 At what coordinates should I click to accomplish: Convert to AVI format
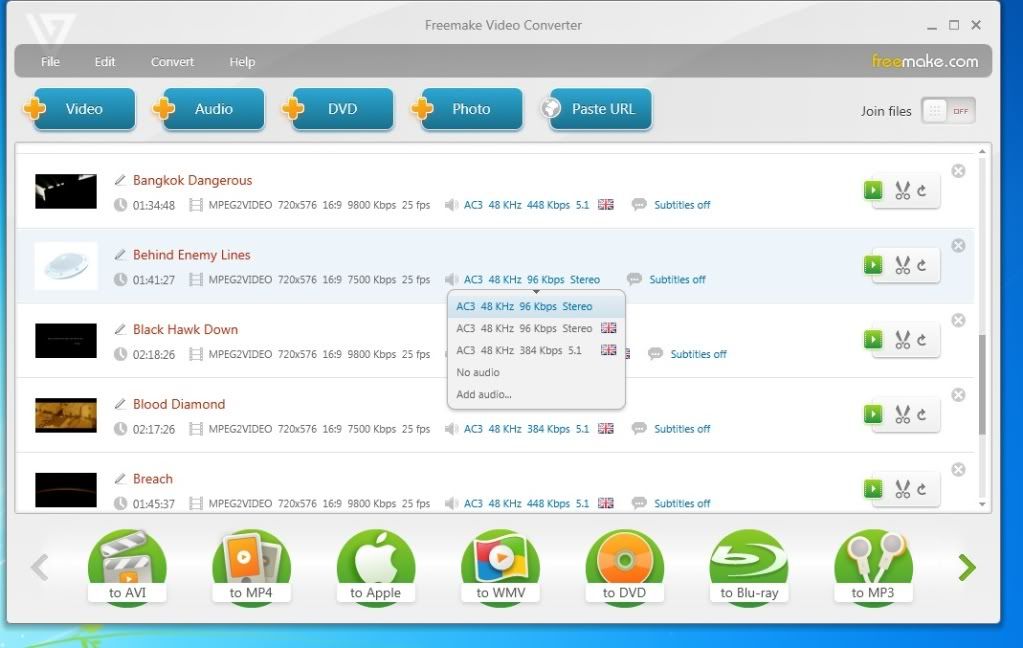pos(127,566)
